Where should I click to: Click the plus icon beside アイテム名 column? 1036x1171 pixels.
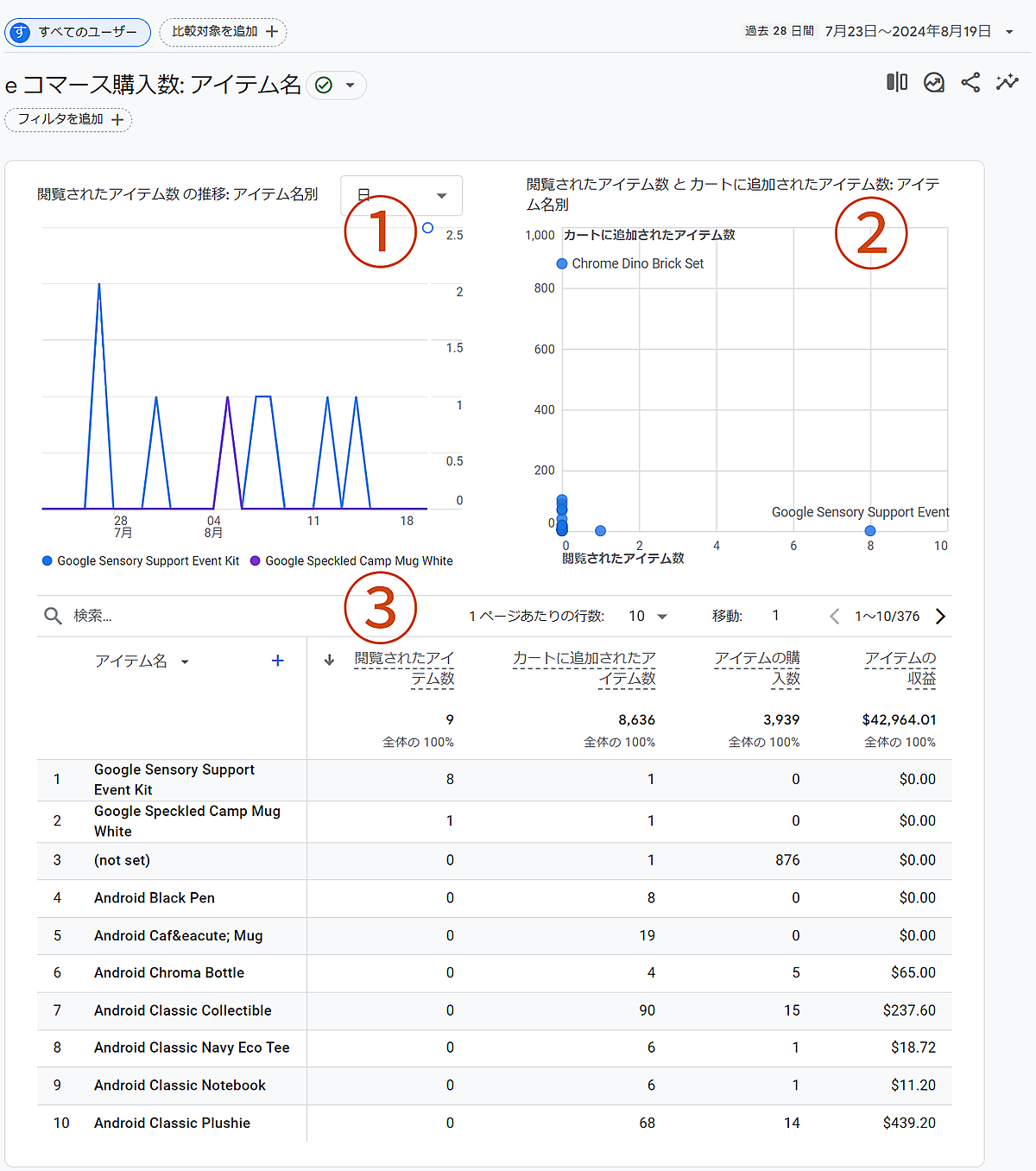click(277, 661)
